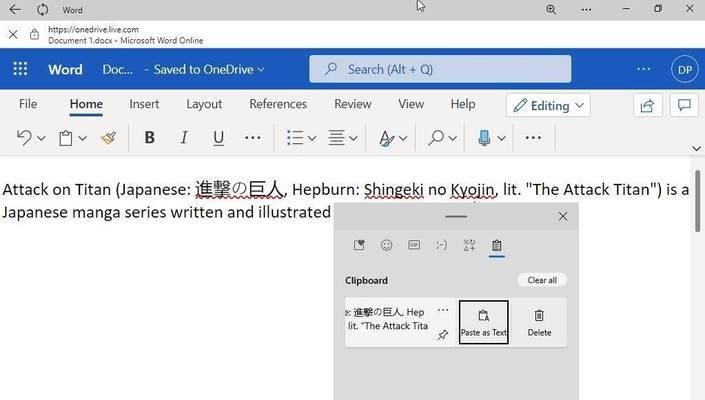
Task: Share the document with the share icon
Action: [x=647, y=105]
